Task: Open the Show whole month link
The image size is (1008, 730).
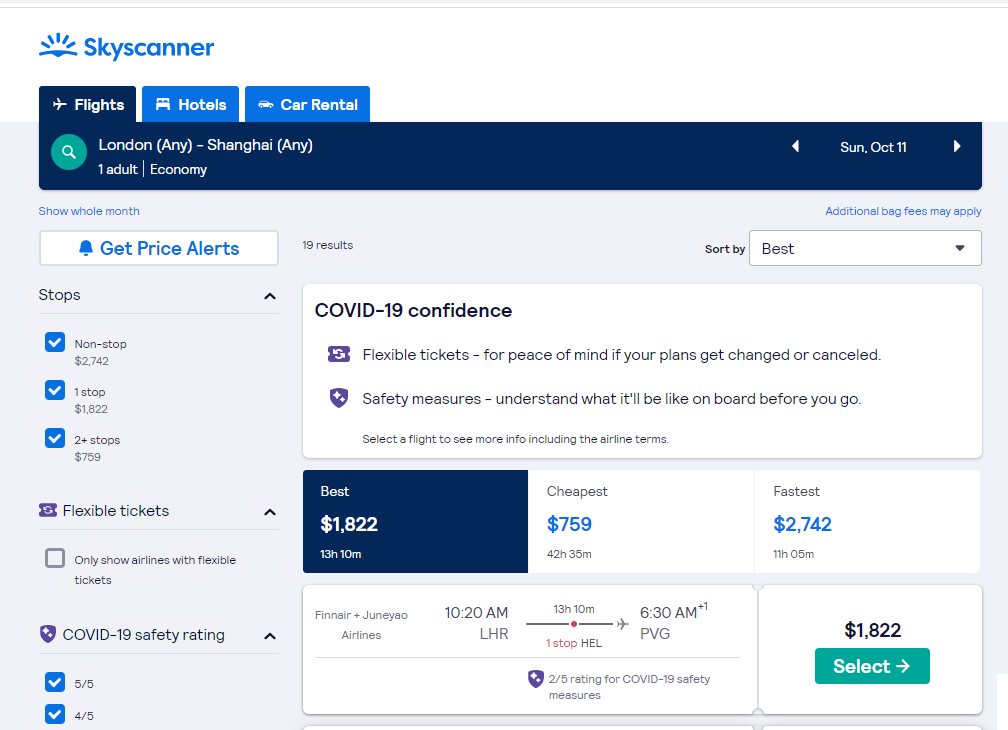Action: [x=89, y=211]
